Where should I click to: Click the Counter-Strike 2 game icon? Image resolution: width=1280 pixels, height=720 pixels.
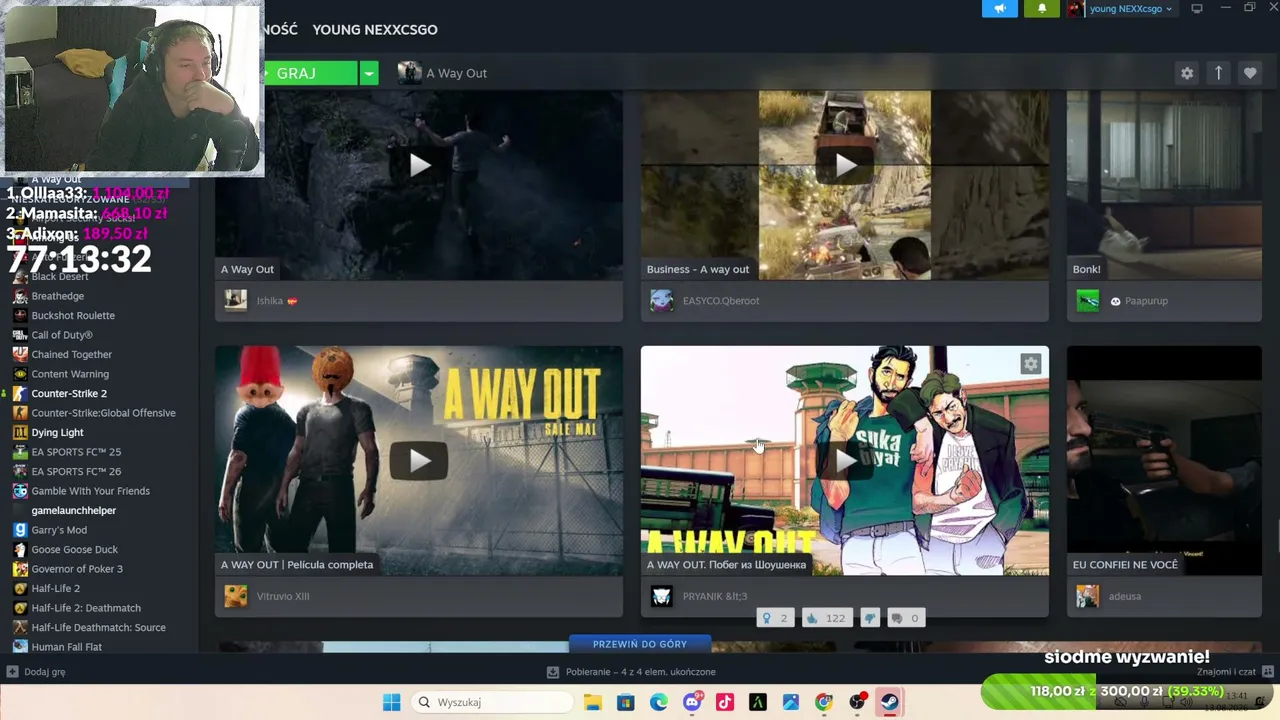[x=20, y=393]
